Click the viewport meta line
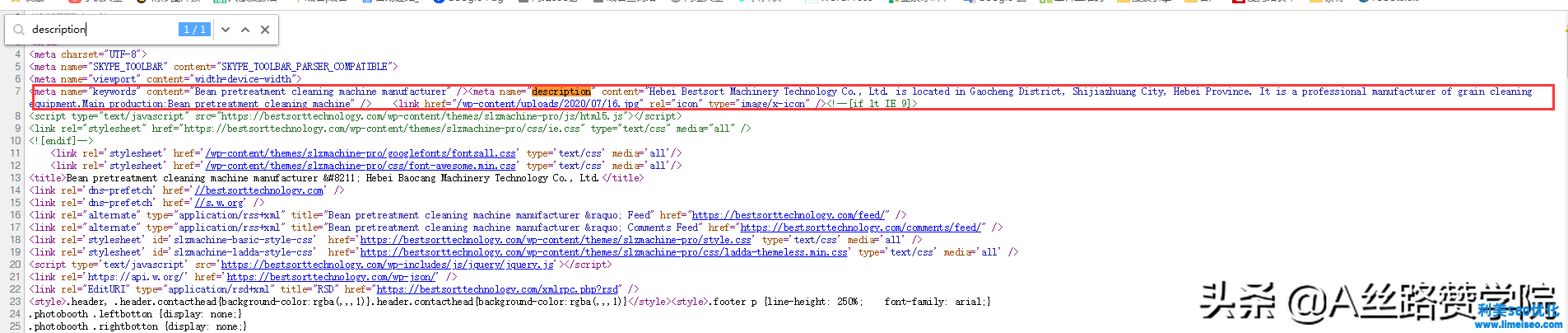The height and width of the screenshot is (333, 1568). [x=165, y=79]
